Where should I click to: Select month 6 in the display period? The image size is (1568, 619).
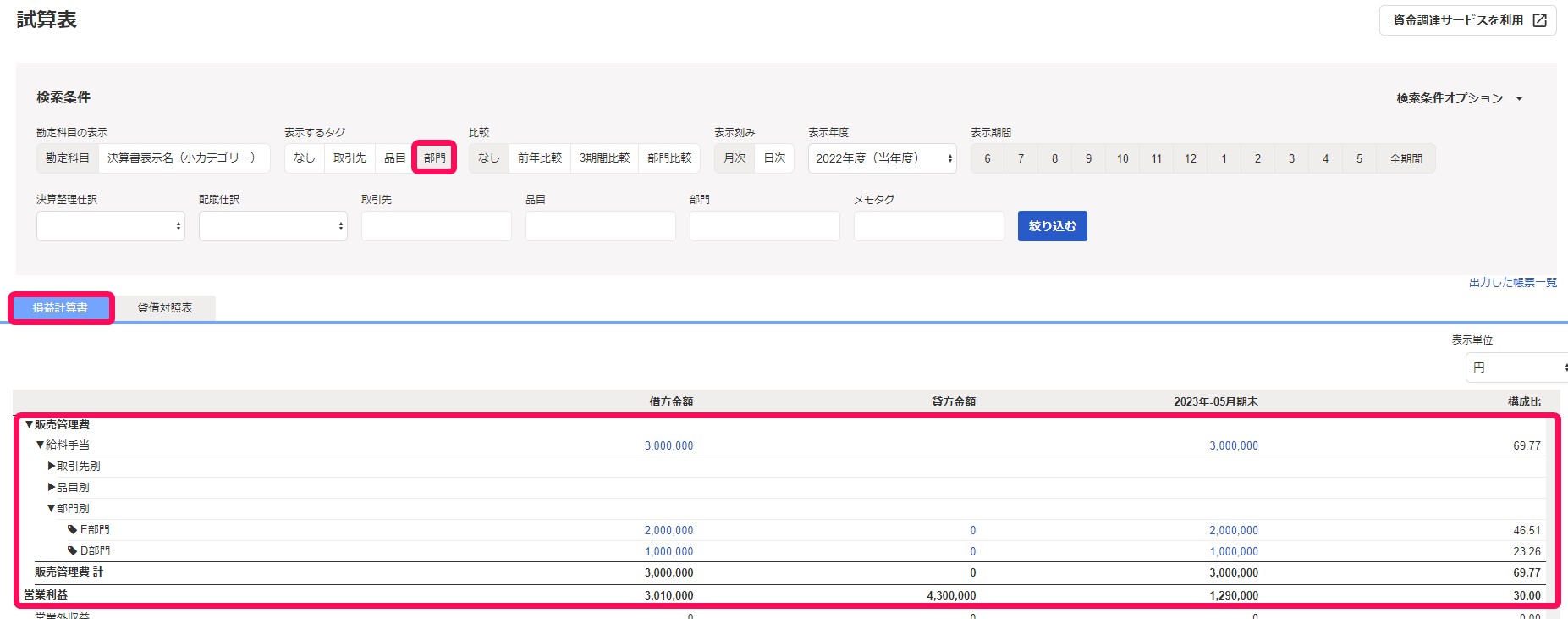[x=988, y=158]
